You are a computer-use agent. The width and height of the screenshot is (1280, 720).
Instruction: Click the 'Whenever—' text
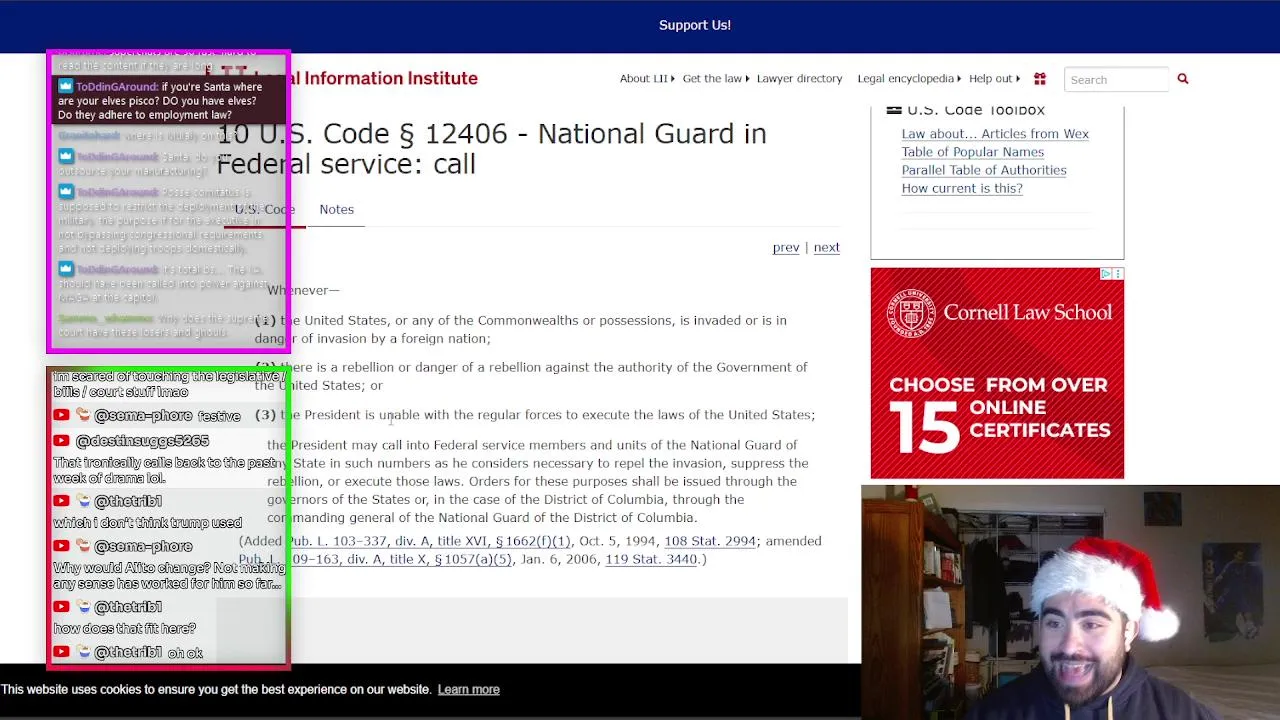pos(303,290)
